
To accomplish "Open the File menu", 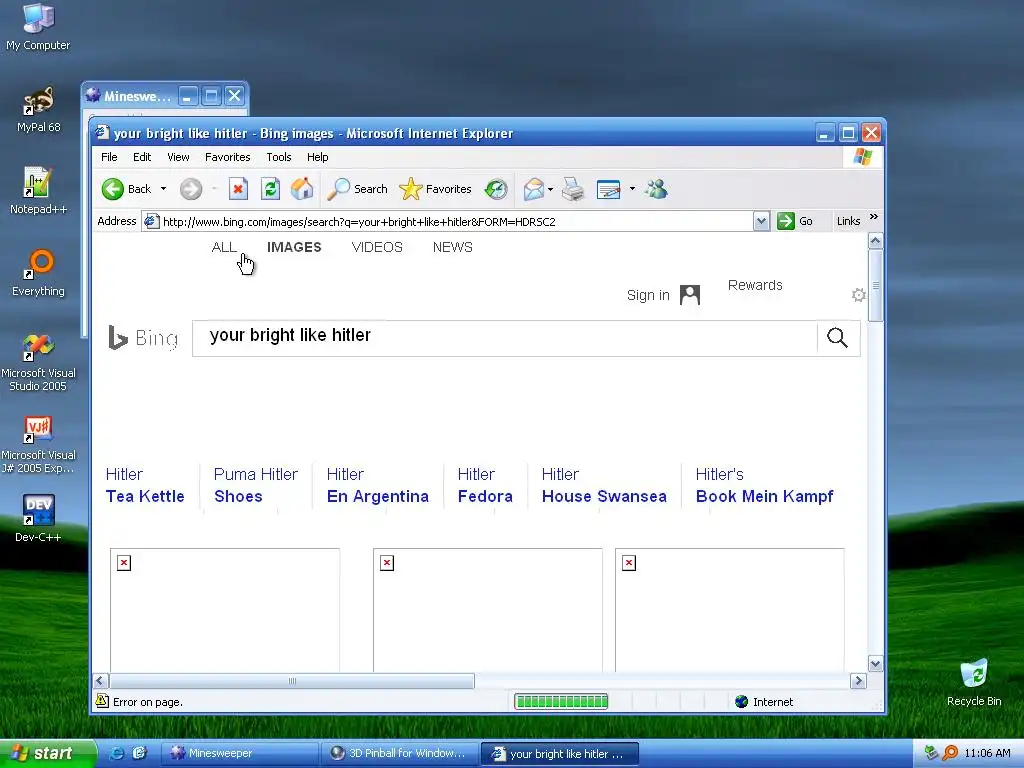I will click(109, 157).
